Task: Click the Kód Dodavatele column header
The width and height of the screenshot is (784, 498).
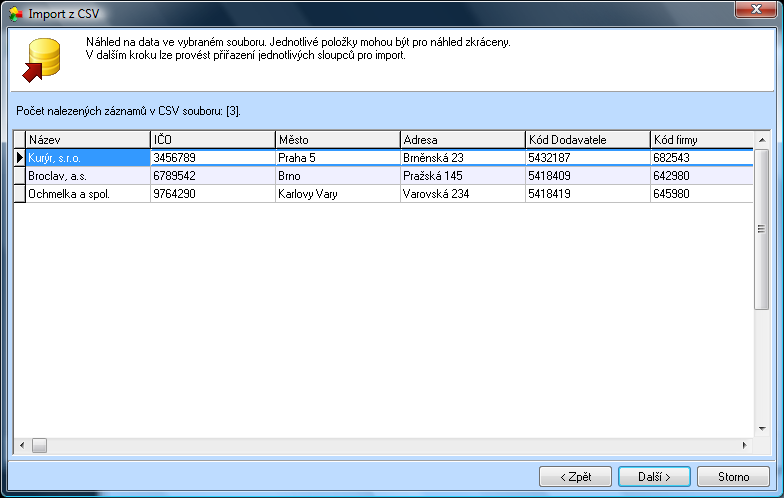Action: [588, 140]
